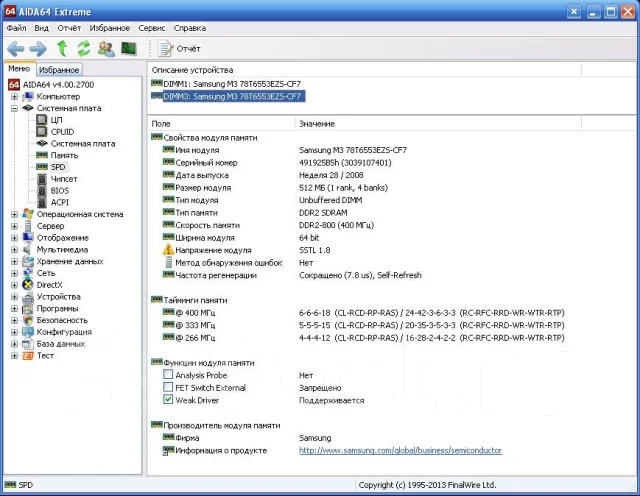Screen dimensions: 640x496
Task: Collapse the Системная плата tree node
Action: click(x=14, y=108)
